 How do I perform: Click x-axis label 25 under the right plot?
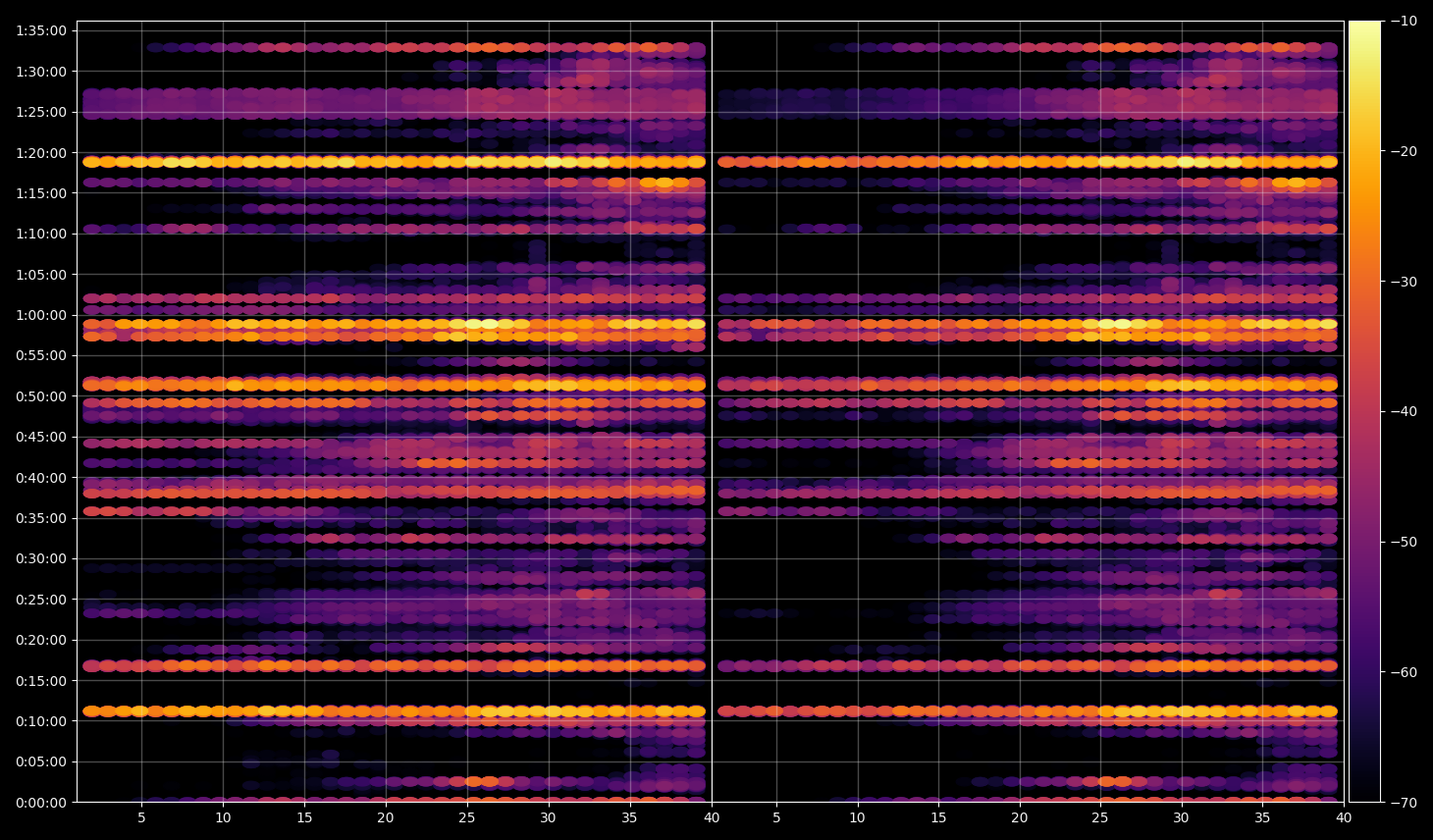[x=1100, y=818]
